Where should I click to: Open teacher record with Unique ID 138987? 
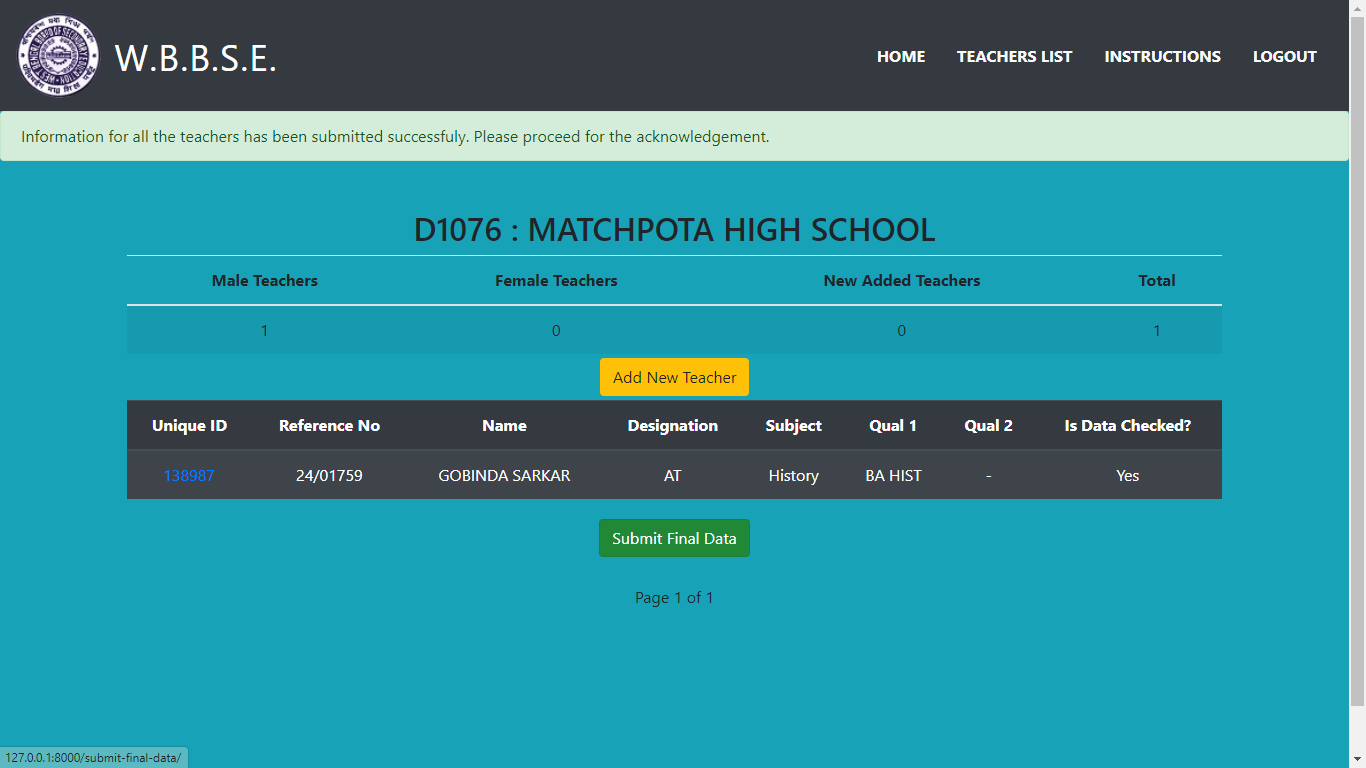click(189, 476)
